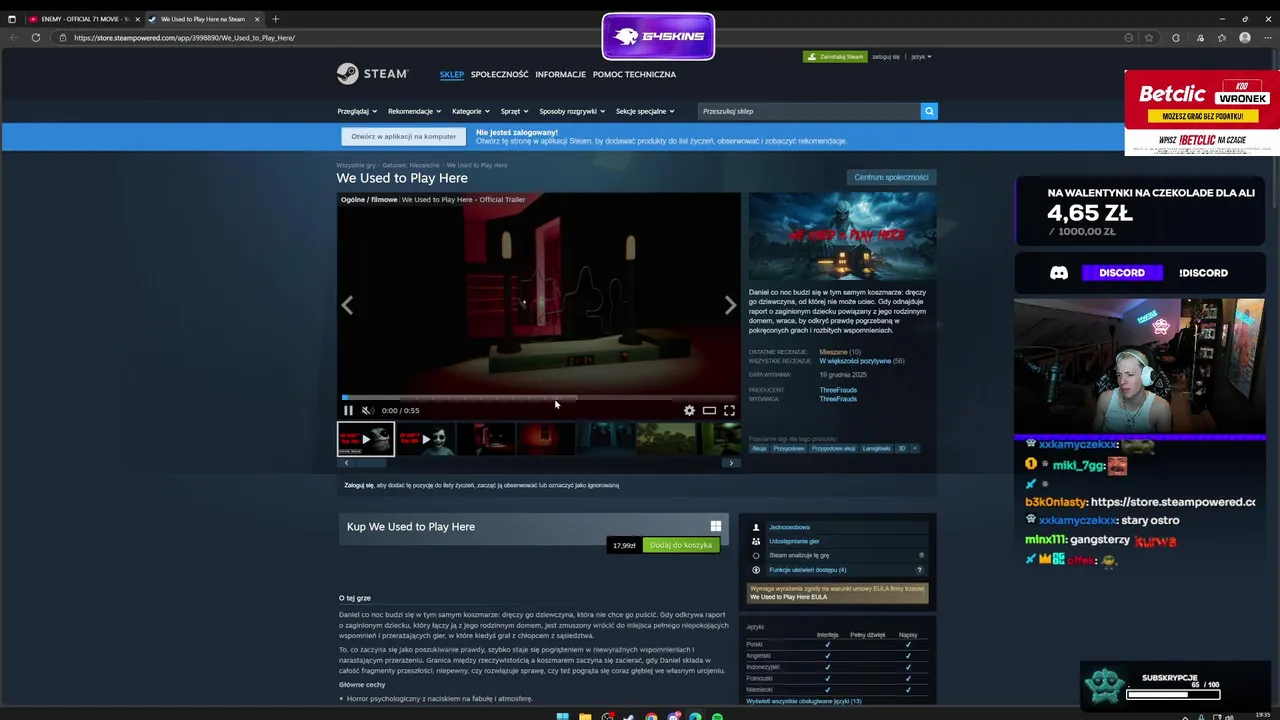This screenshot has width=1280, height=720.
Task: Expand more tags with the plus button
Action: point(914,448)
